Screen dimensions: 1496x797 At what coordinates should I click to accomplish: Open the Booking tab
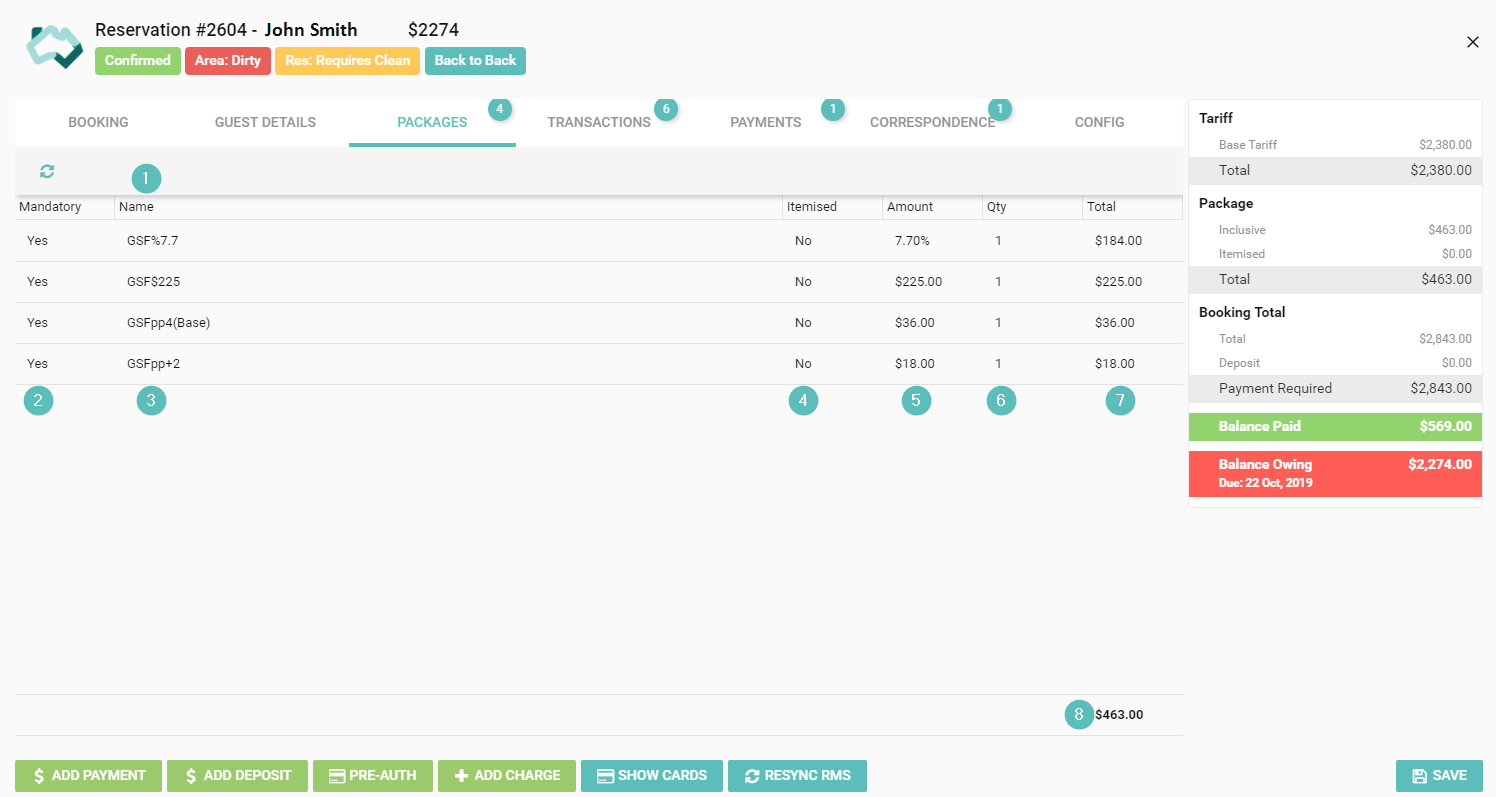[x=98, y=123]
